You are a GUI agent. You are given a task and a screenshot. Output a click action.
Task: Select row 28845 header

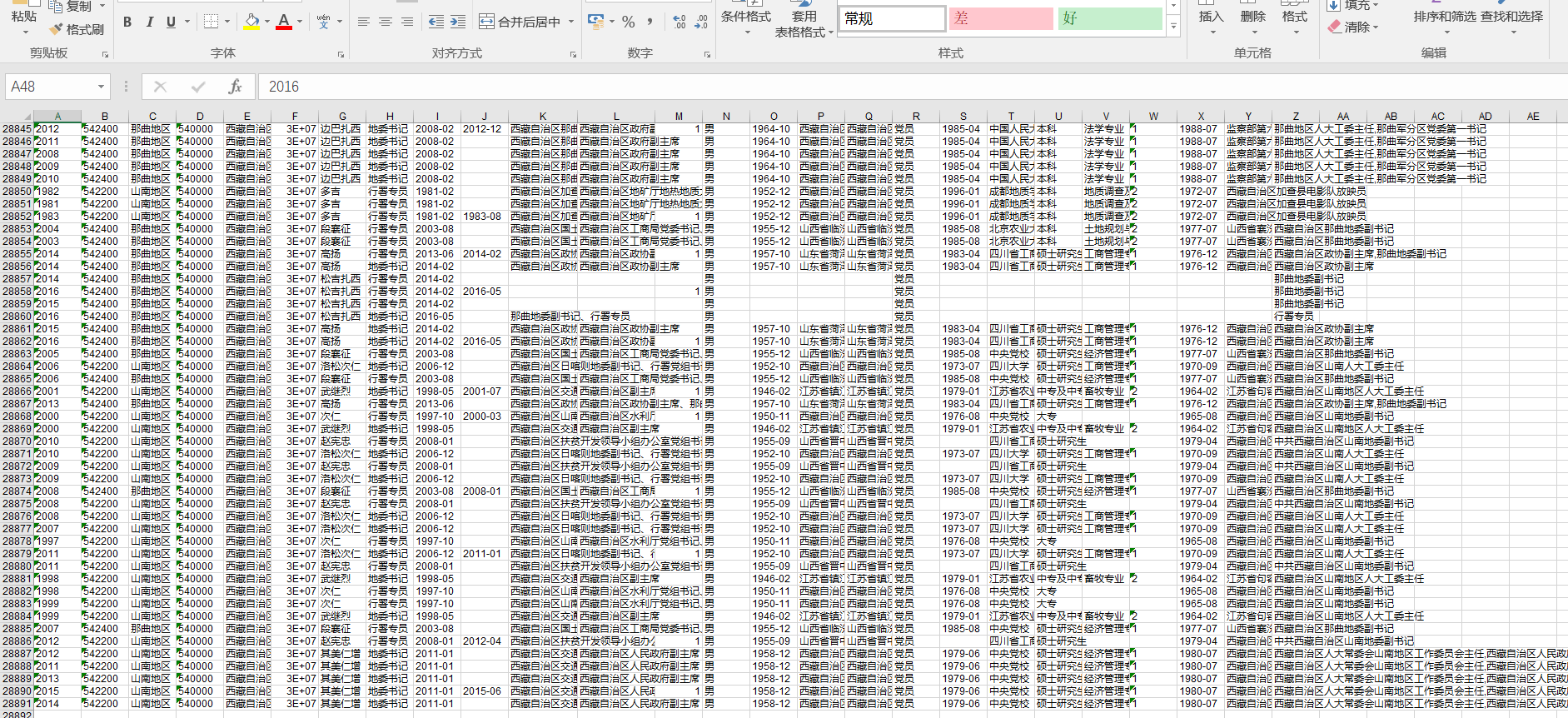17,129
